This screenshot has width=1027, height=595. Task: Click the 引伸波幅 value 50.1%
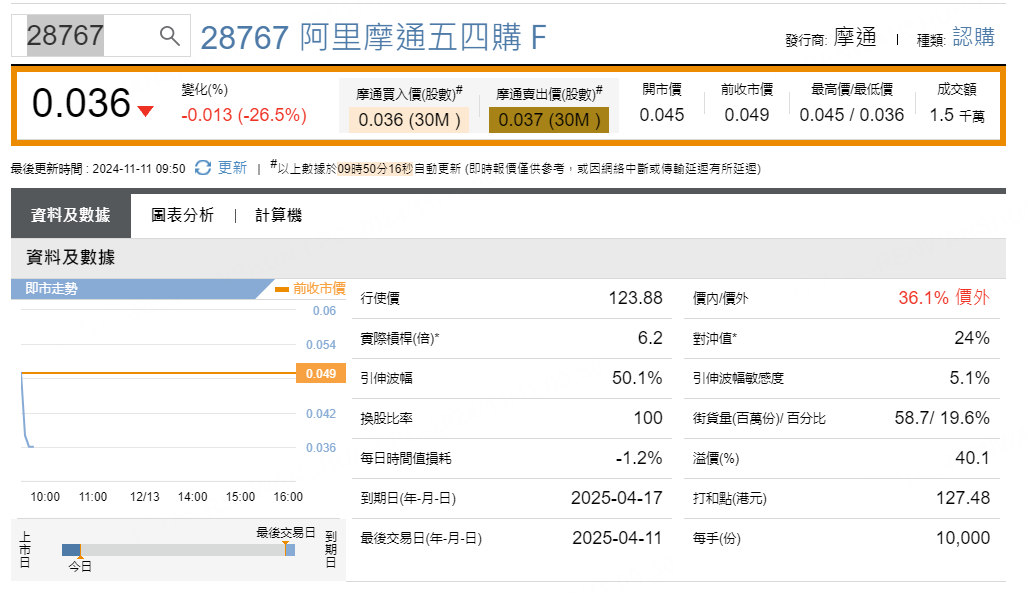coord(637,378)
